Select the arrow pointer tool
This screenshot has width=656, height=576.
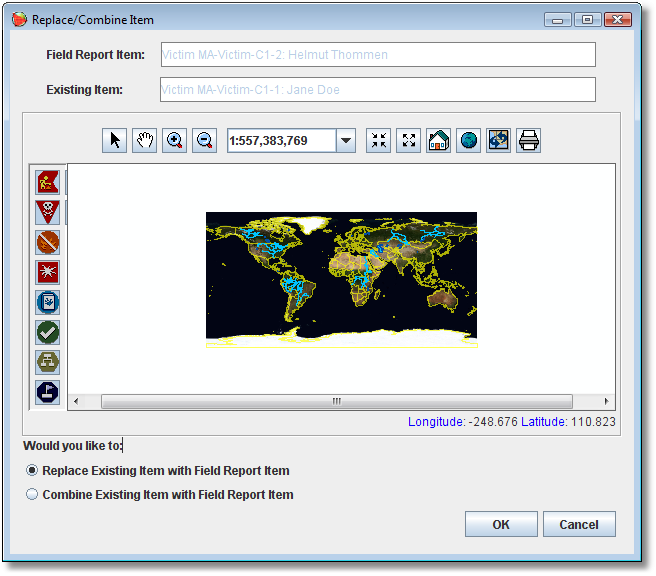click(x=115, y=141)
